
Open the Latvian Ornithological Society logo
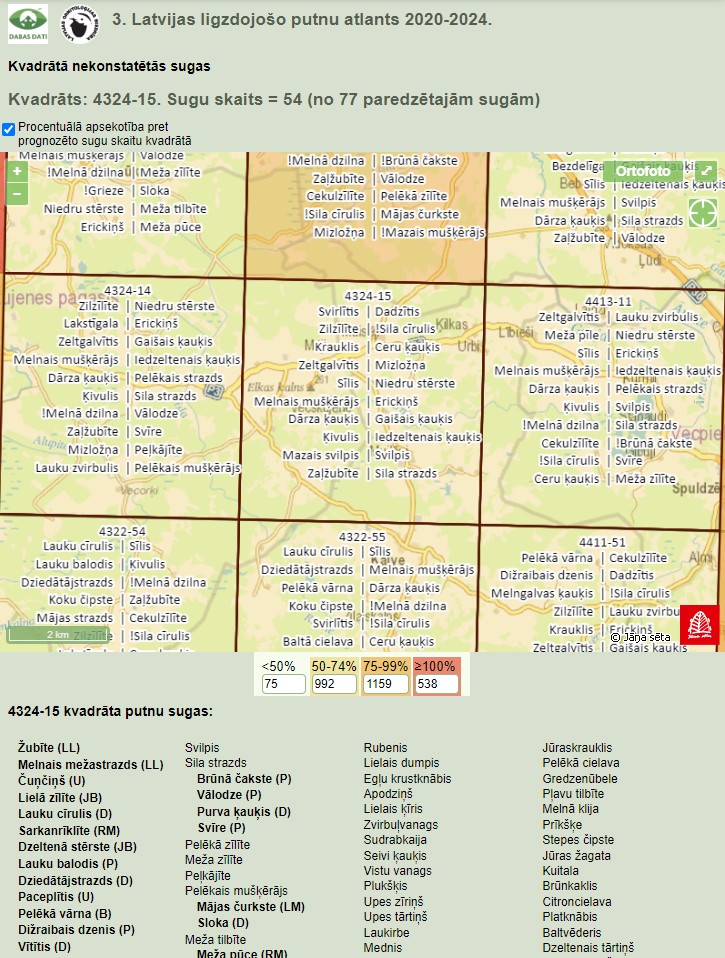click(80, 22)
